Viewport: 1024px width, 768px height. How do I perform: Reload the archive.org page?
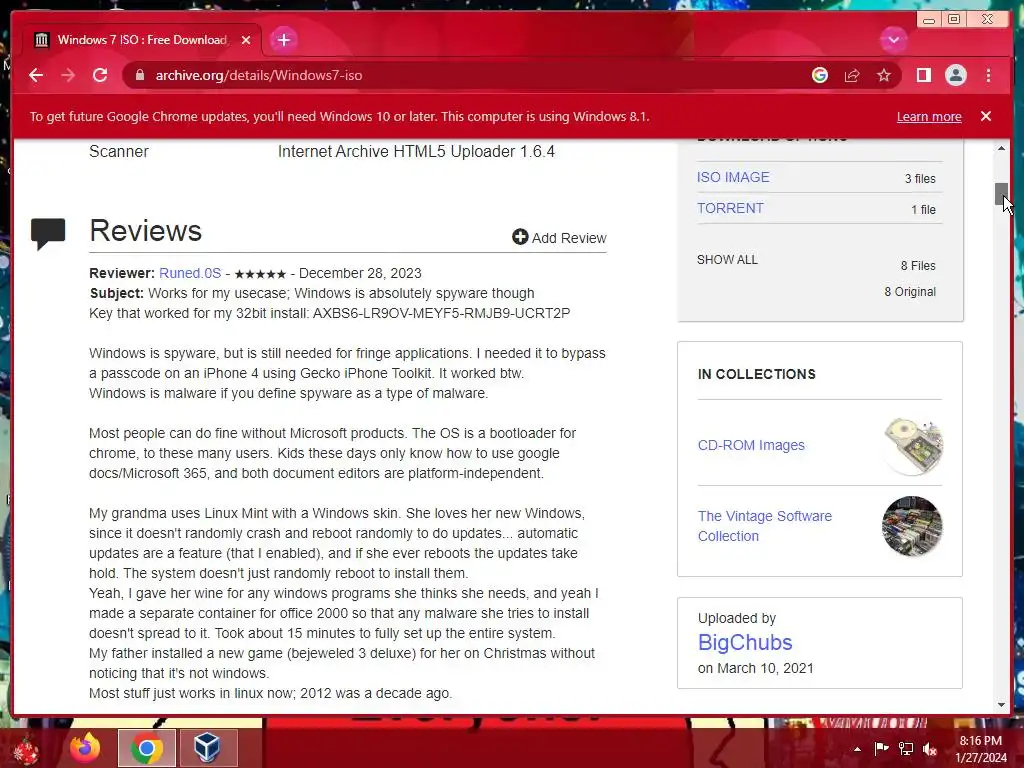click(x=100, y=75)
